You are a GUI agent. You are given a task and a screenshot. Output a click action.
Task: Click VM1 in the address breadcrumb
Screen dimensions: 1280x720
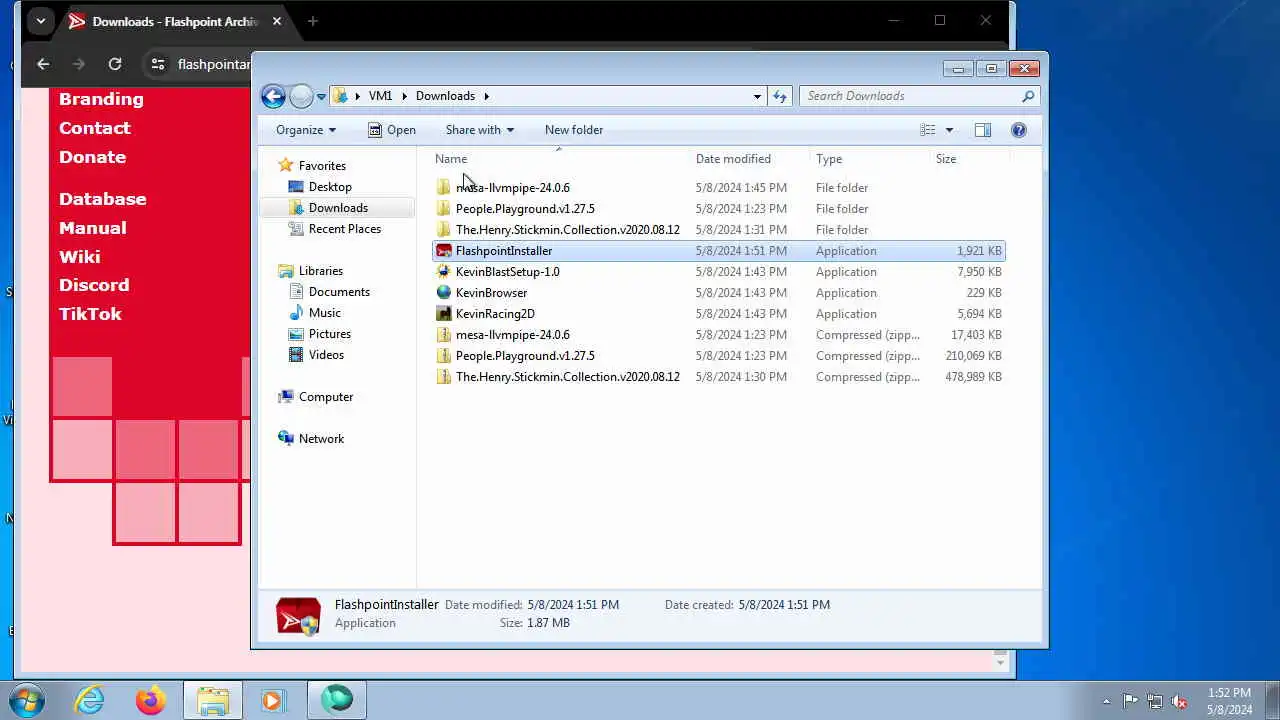[x=380, y=96]
